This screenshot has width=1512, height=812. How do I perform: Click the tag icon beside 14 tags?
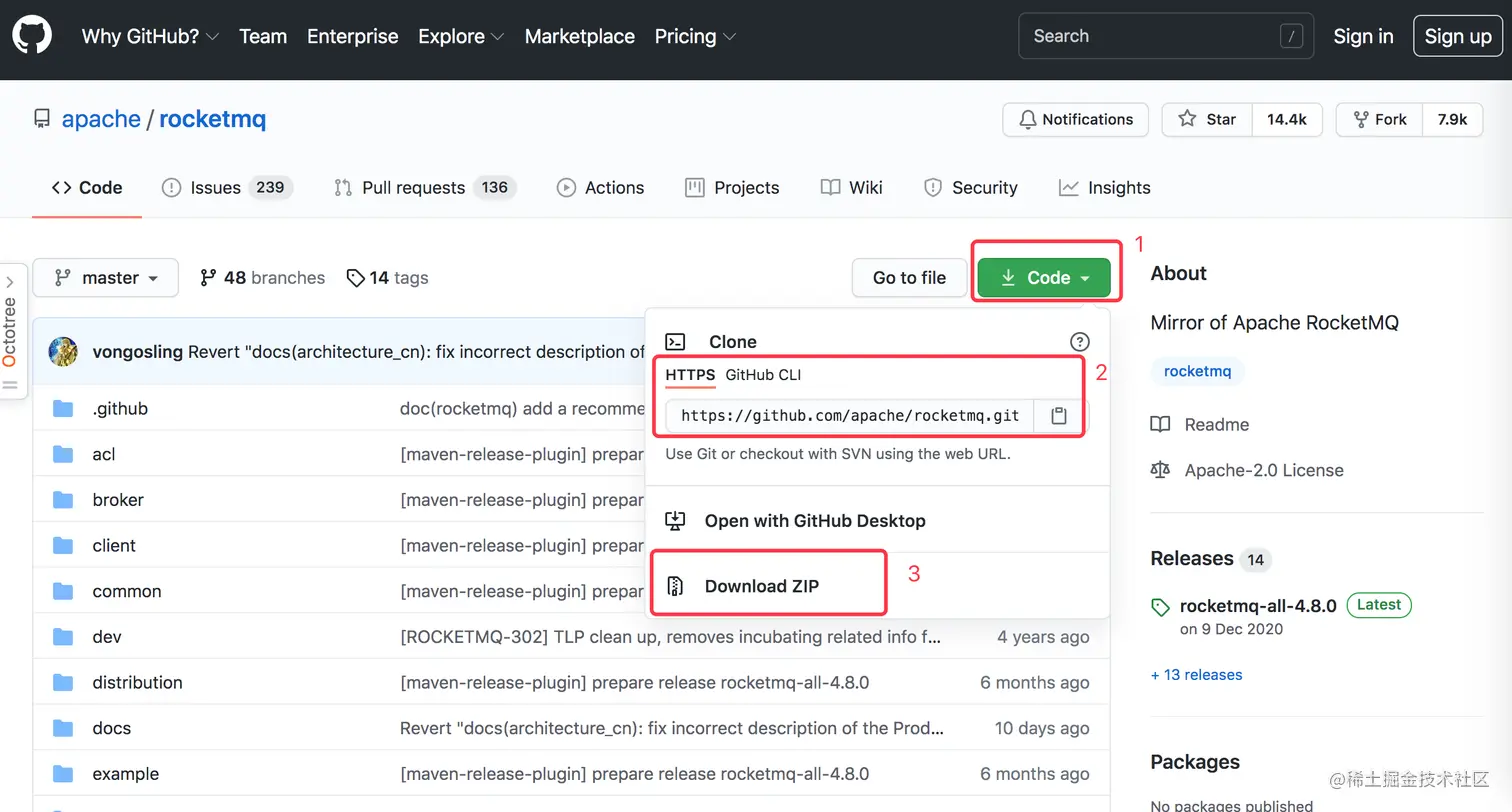pyautogui.click(x=355, y=278)
